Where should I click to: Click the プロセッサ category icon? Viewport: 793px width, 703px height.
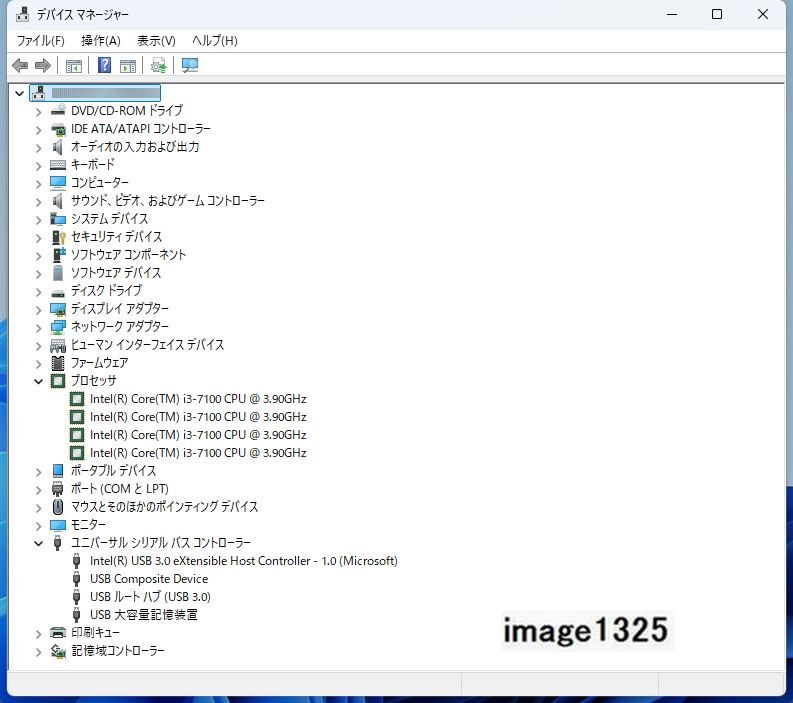pyautogui.click(x=58, y=381)
